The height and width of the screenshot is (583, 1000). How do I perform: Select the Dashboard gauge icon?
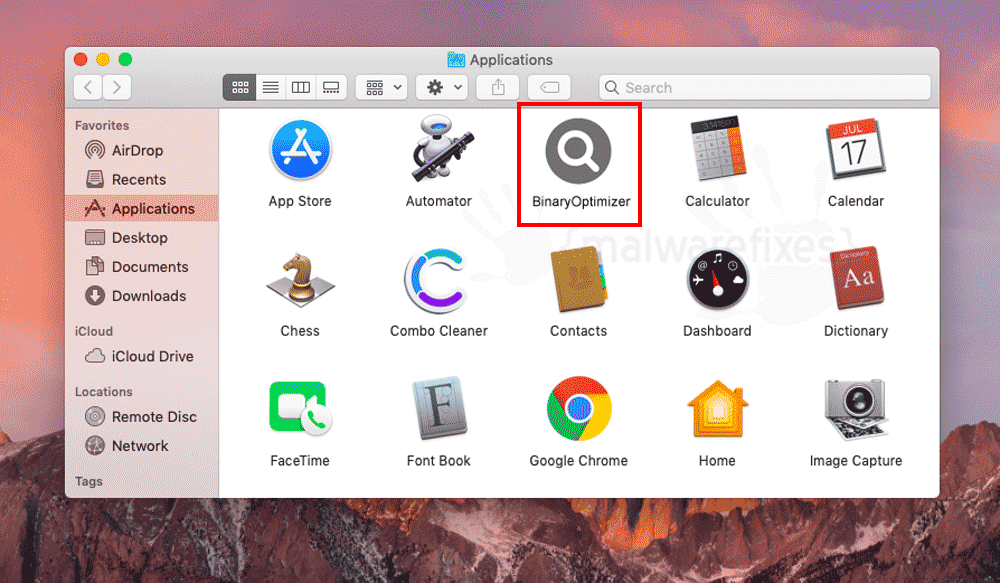point(717,280)
